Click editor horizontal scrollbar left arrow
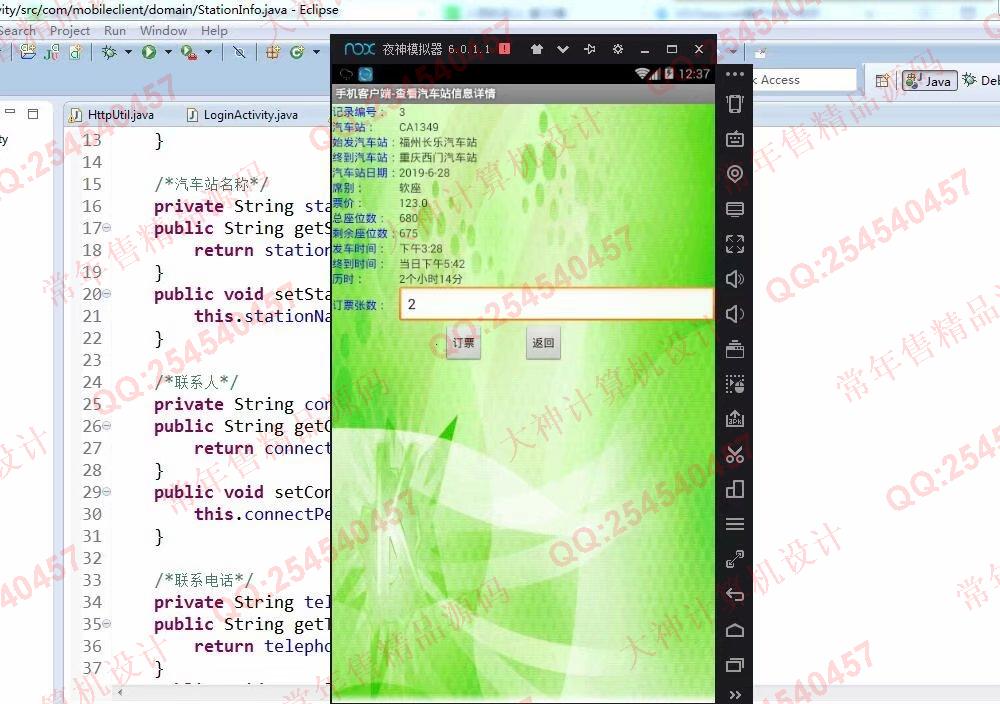Image resolution: width=1000 pixels, height=704 pixels. point(120,692)
